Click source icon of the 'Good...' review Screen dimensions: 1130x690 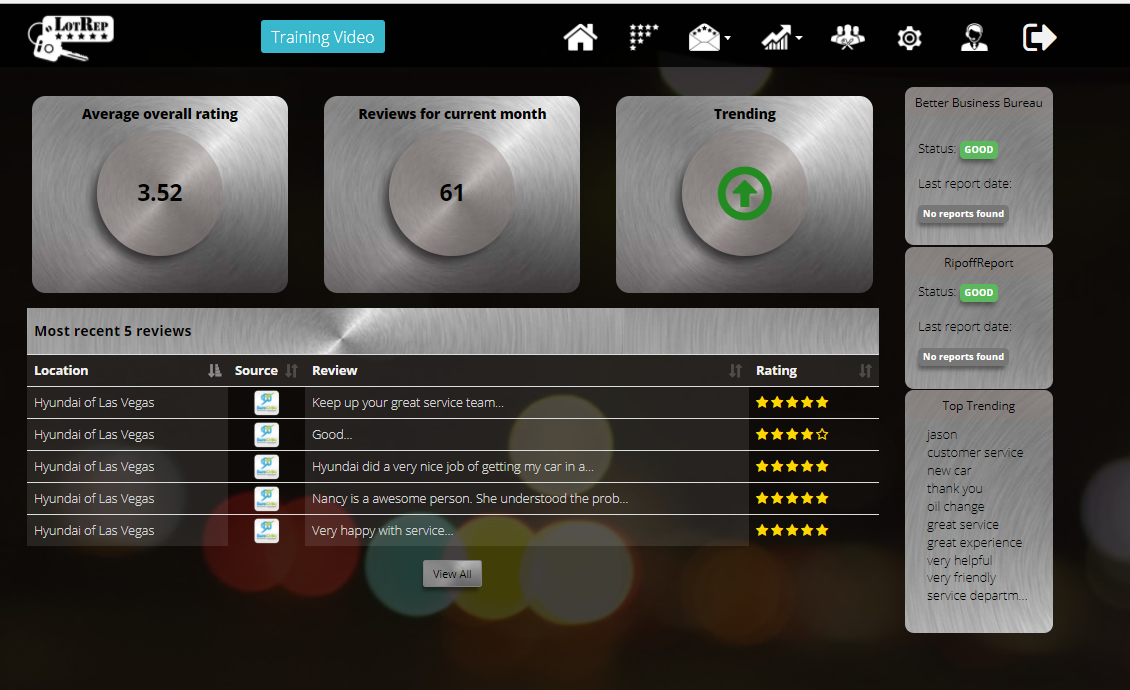pyautogui.click(x=266, y=435)
